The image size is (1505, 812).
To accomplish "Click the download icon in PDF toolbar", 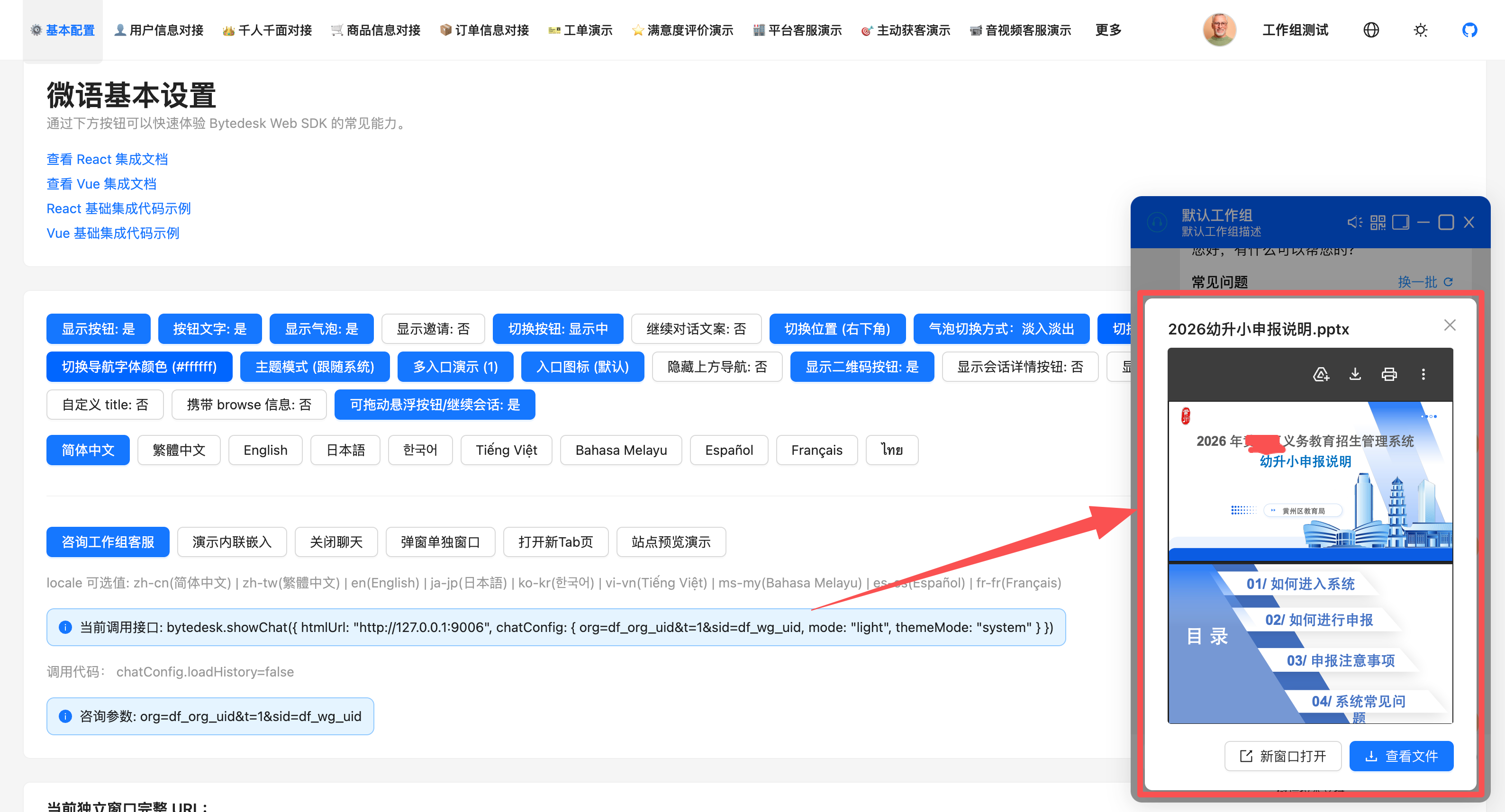I will point(1355,374).
